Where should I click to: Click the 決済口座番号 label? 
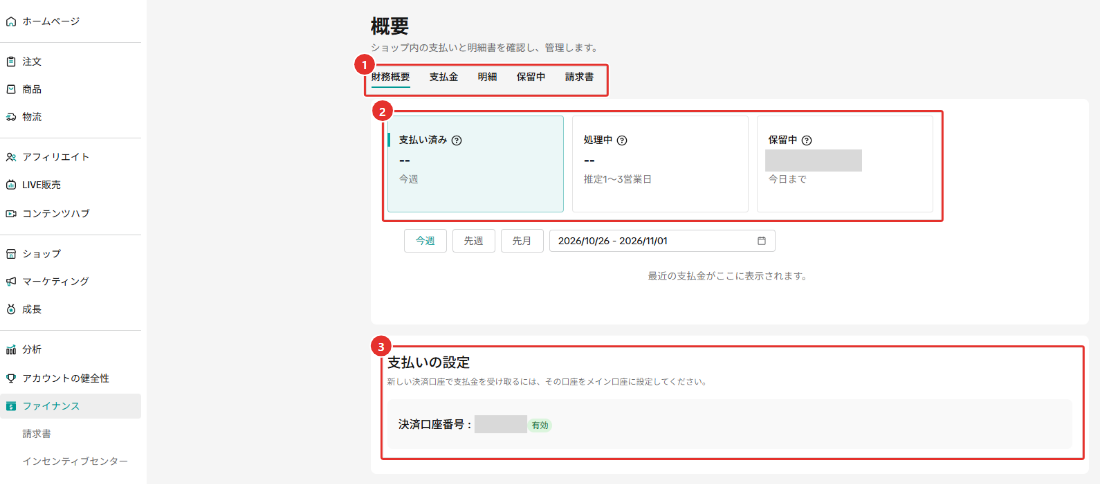pos(434,425)
